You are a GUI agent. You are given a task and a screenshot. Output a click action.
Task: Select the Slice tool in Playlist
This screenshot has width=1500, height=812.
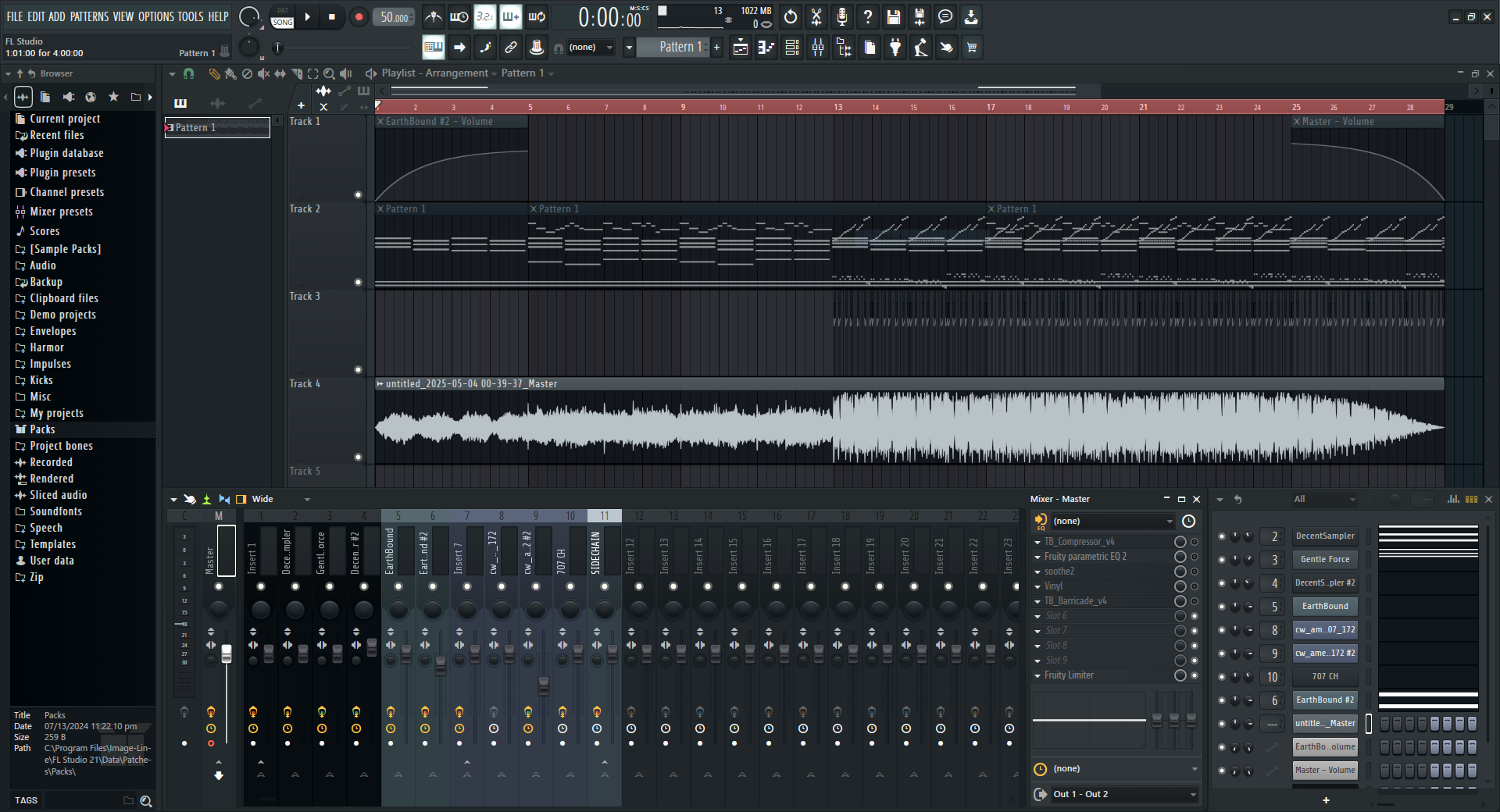[x=296, y=73]
